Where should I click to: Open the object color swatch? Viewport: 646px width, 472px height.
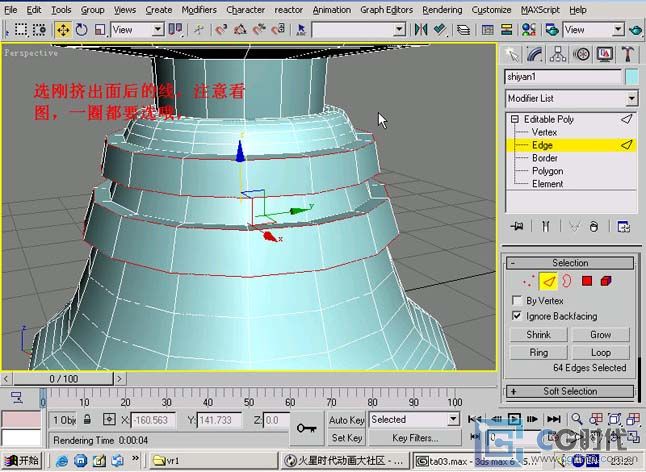(x=631, y=77)
